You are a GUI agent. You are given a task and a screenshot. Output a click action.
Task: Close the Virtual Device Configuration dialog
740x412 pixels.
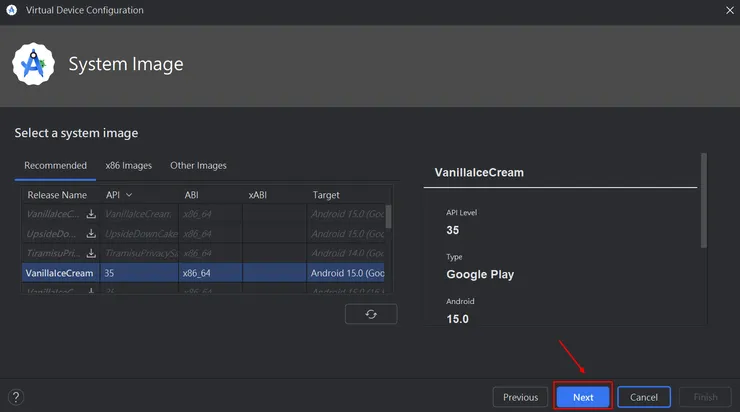(726, 10)
